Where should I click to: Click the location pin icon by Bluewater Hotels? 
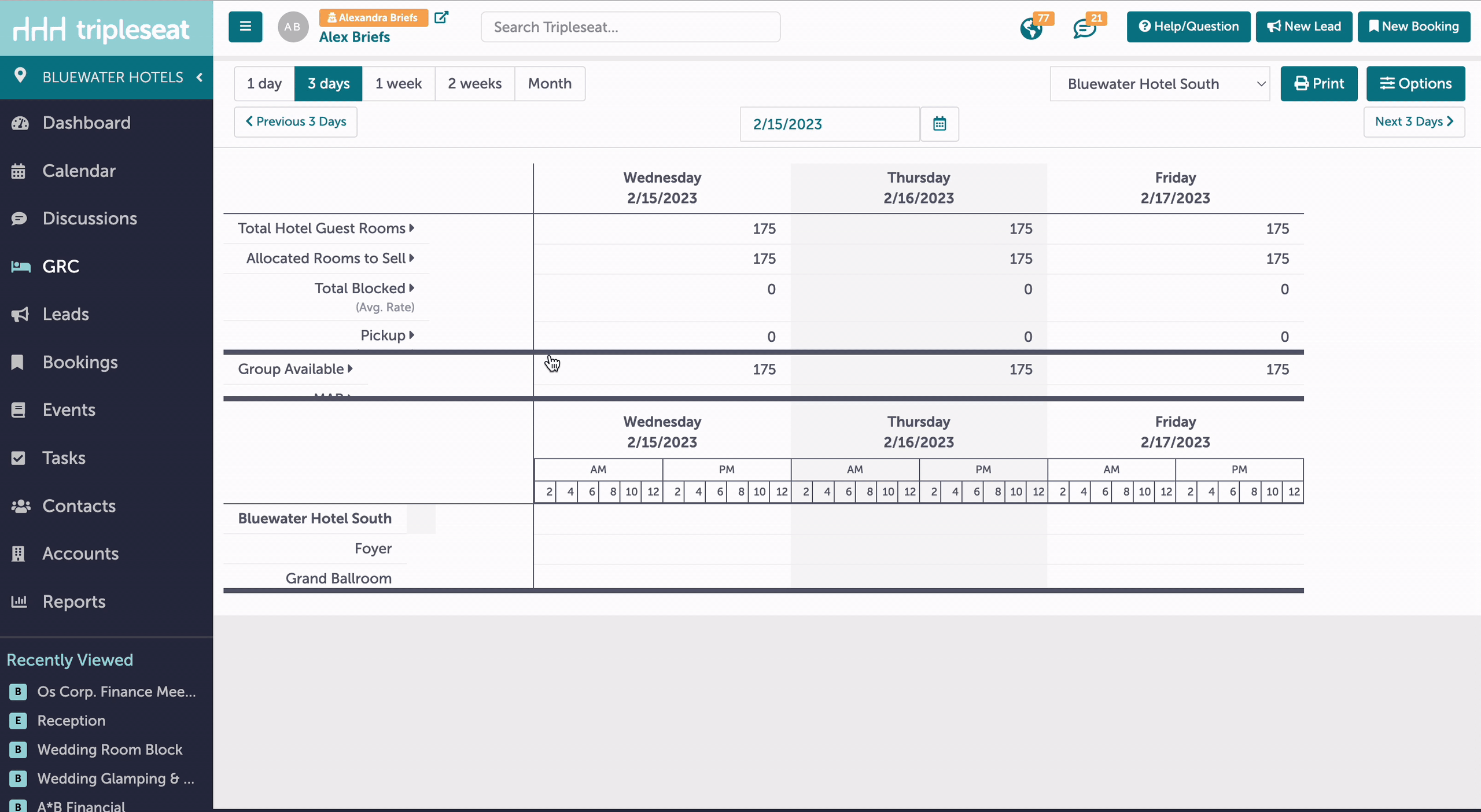tap(20, 76)
